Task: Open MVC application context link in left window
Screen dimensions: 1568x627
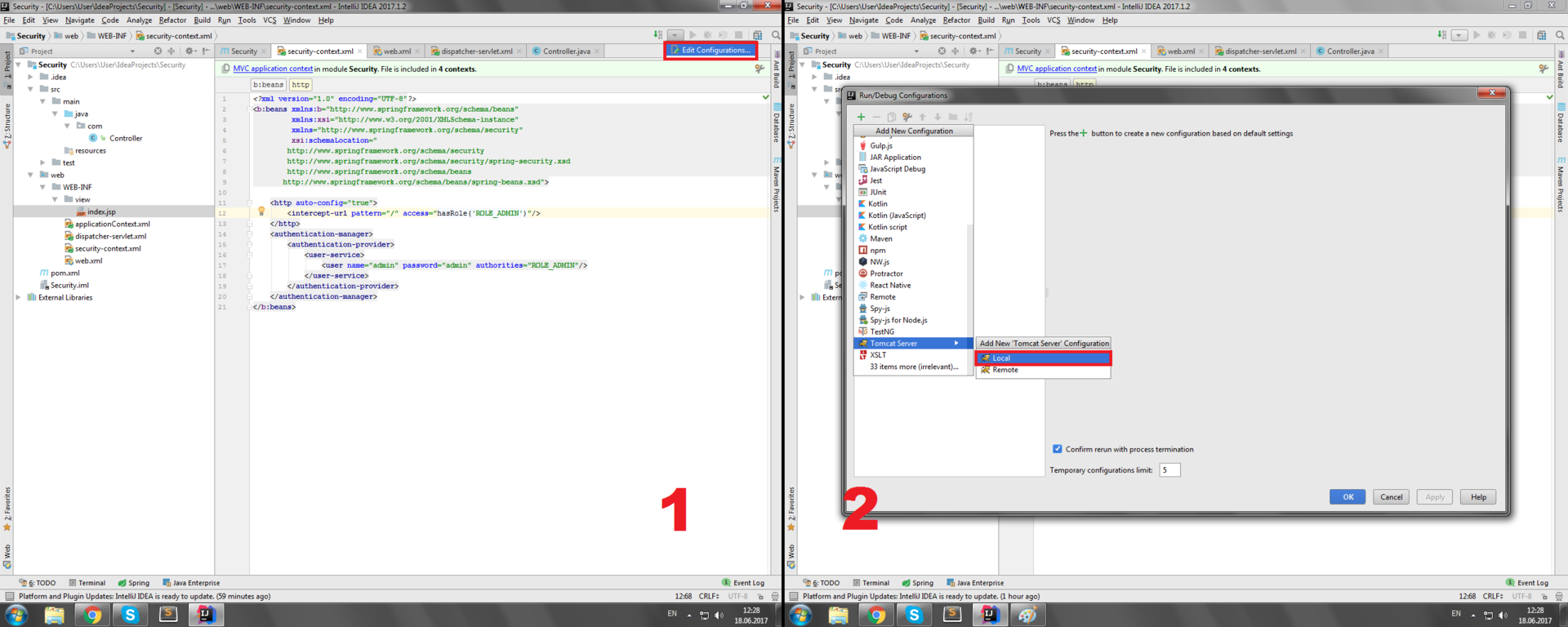Action: (x=273, y=69)
